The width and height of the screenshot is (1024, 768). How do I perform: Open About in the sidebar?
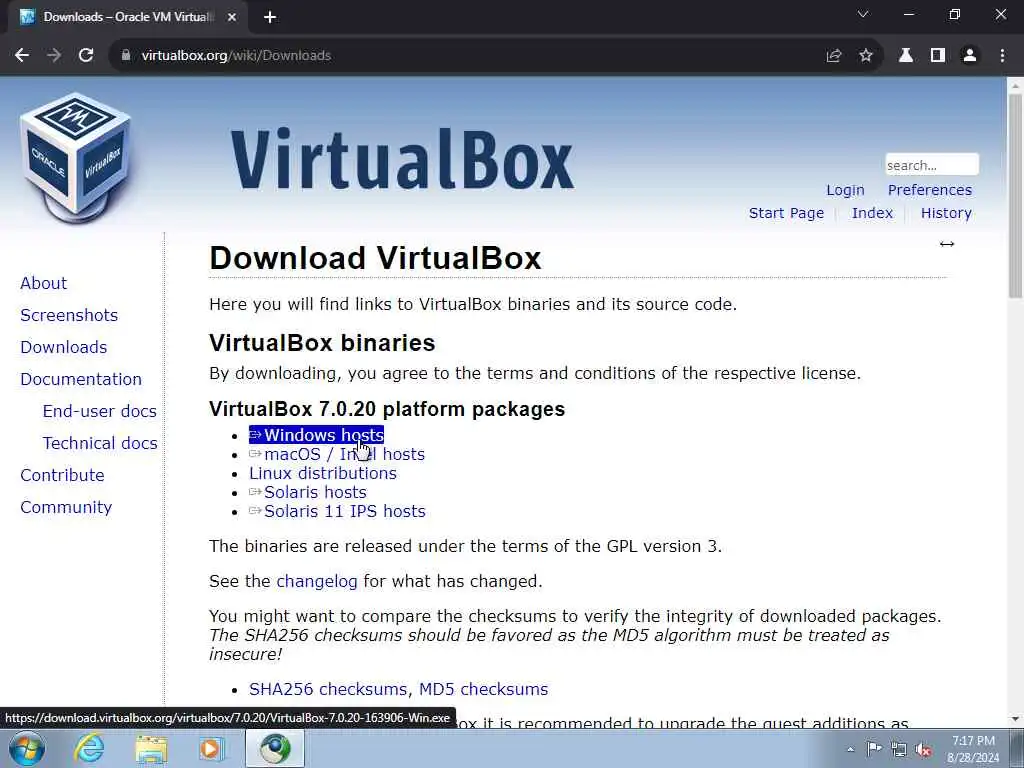point(43,283)
